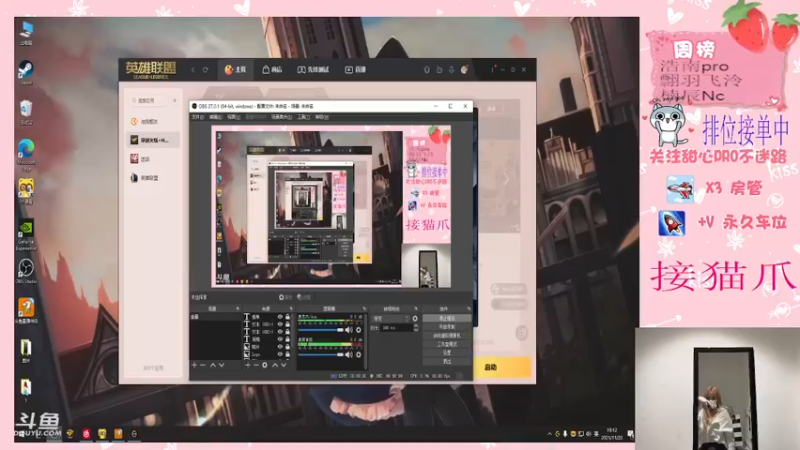800x450 pixels.
Task: Open settings gear of first mixer channel
Action: tap(358, 330)
